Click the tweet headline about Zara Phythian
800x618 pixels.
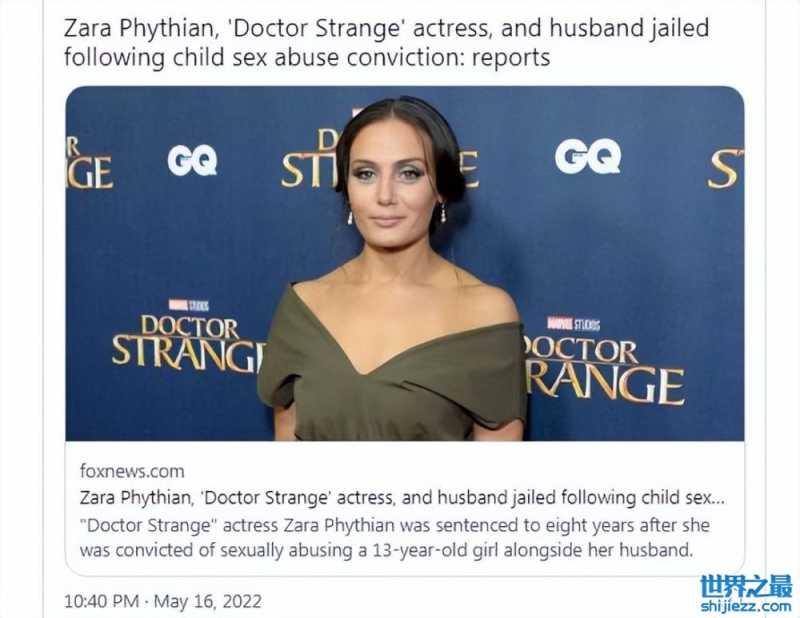pos(386,42)
